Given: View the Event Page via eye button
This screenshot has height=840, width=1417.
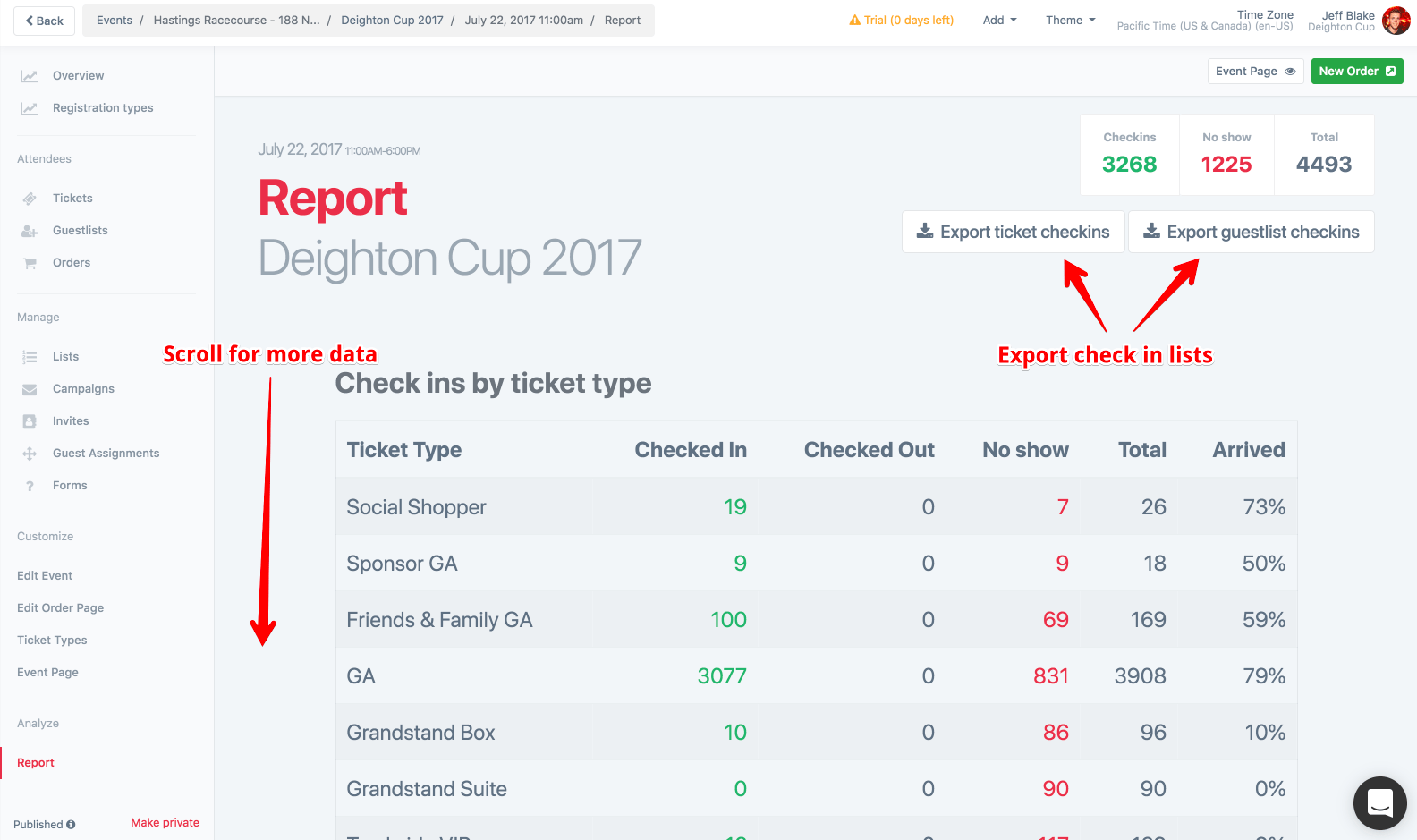Looking at the screenshot, I should [x=1254, y=72].
